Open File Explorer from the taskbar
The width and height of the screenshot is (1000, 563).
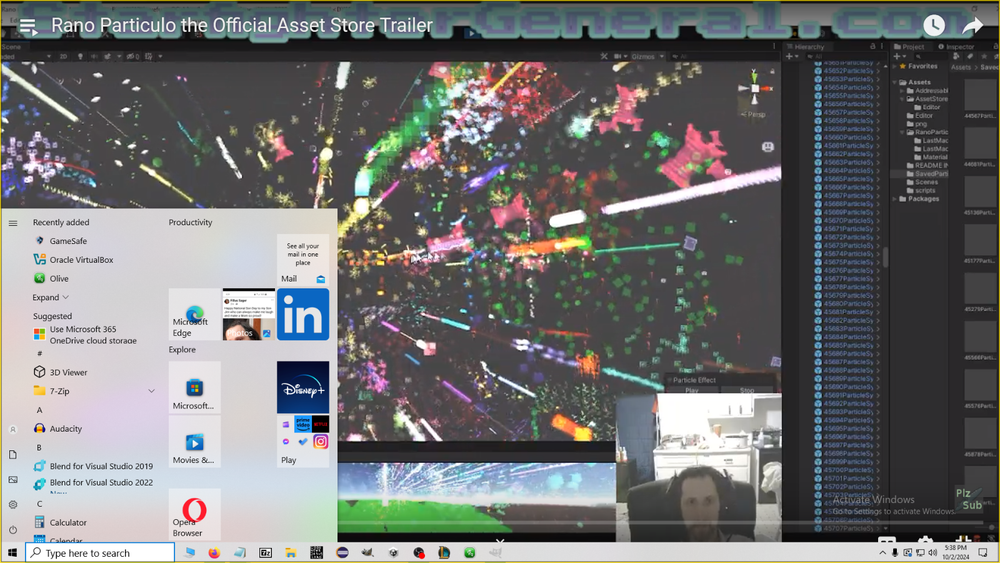(x=291, y=553)
